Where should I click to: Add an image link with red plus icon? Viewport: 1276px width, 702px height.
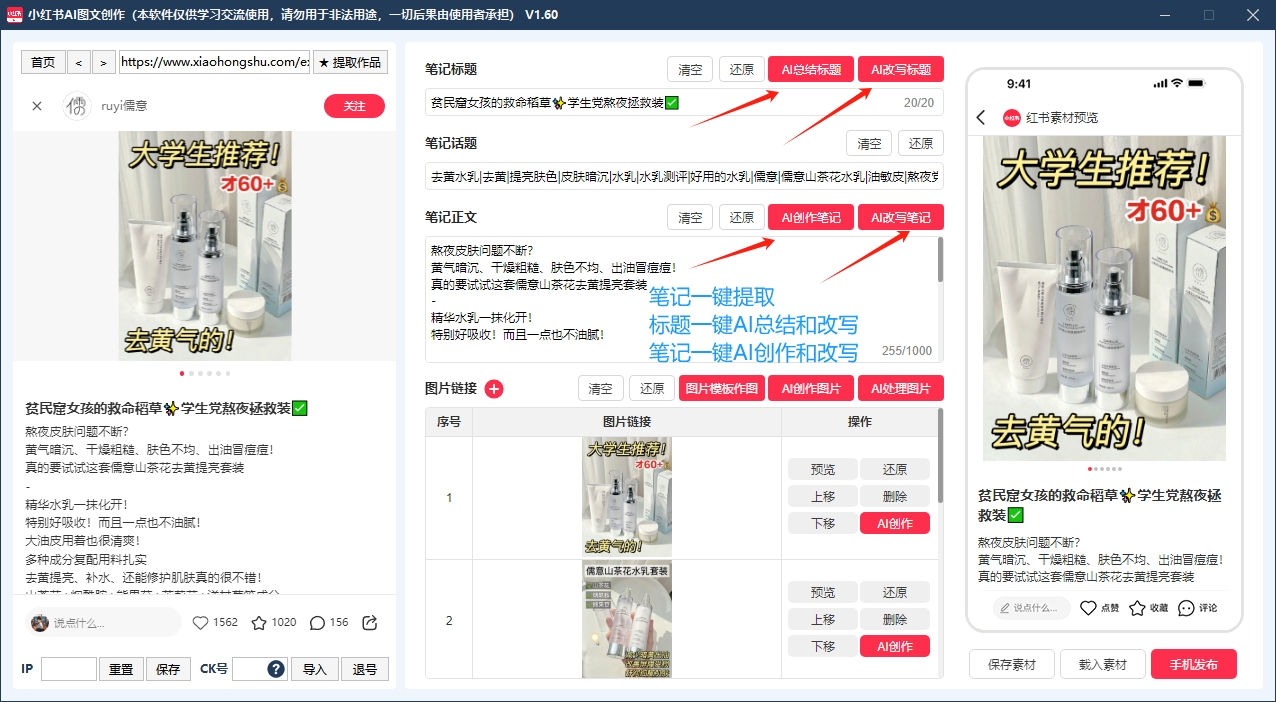[494, 389]
